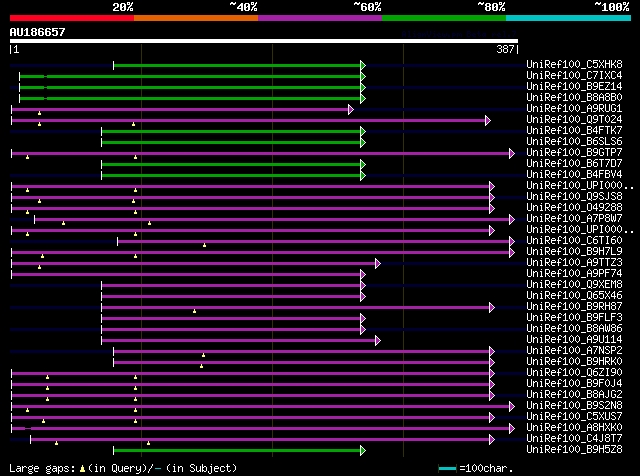This screenshot has width=640, height=476.
Task: Select the UniRef100_C4J8T7 label
Action: coord(574,439)
